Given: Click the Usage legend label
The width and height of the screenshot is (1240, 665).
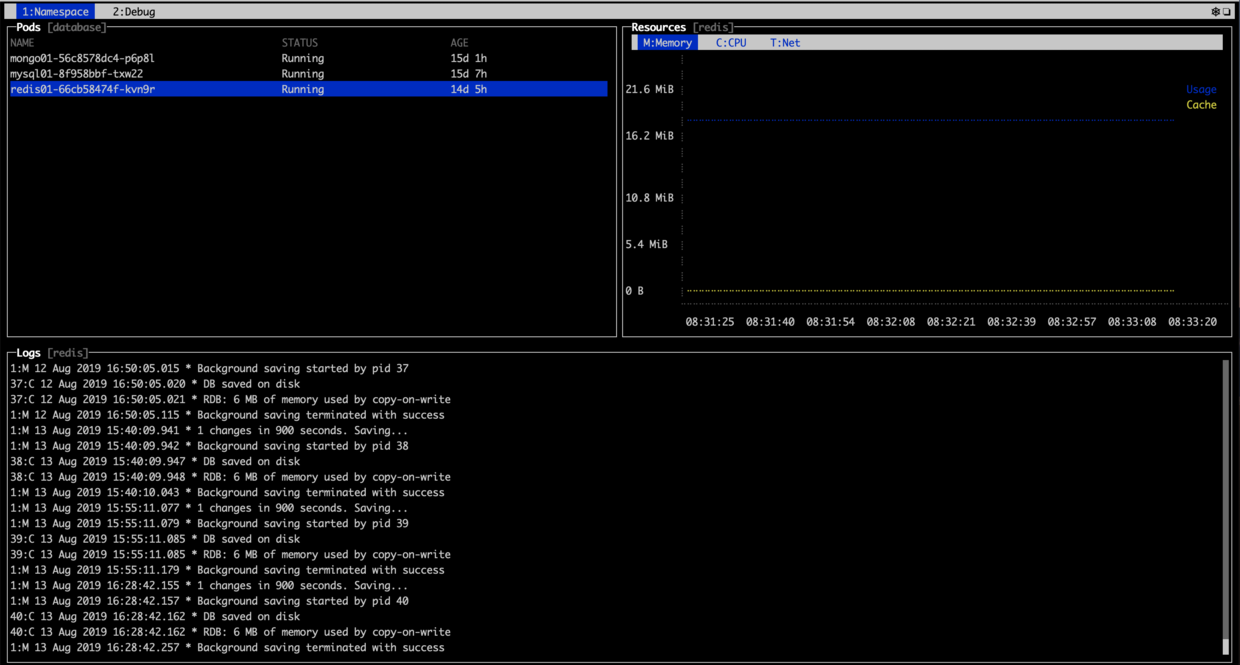Looking at the screenshot, I should click(x=1201, y=89).
